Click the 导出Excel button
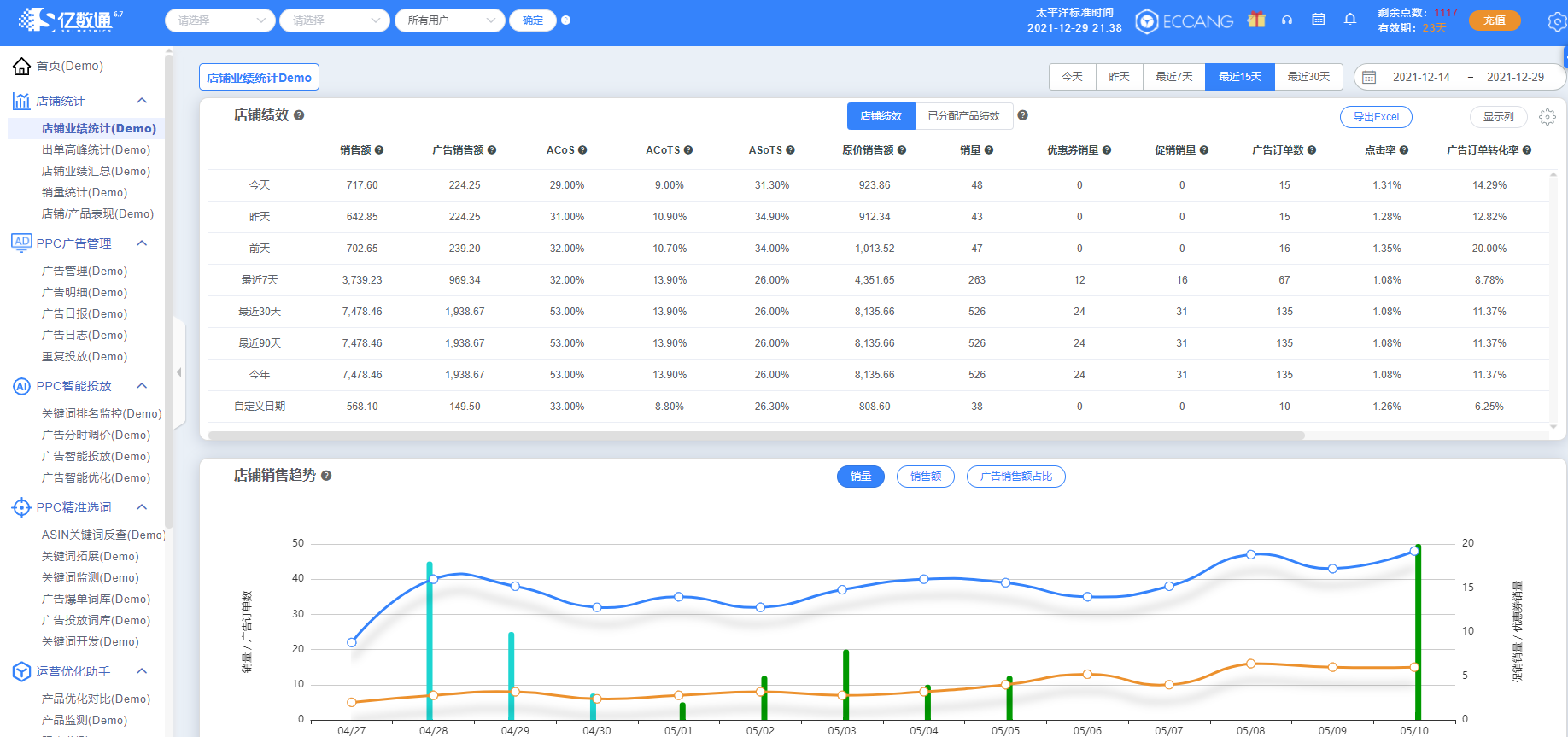This screenshot has height=737, width=1568. click(1377, 117)
